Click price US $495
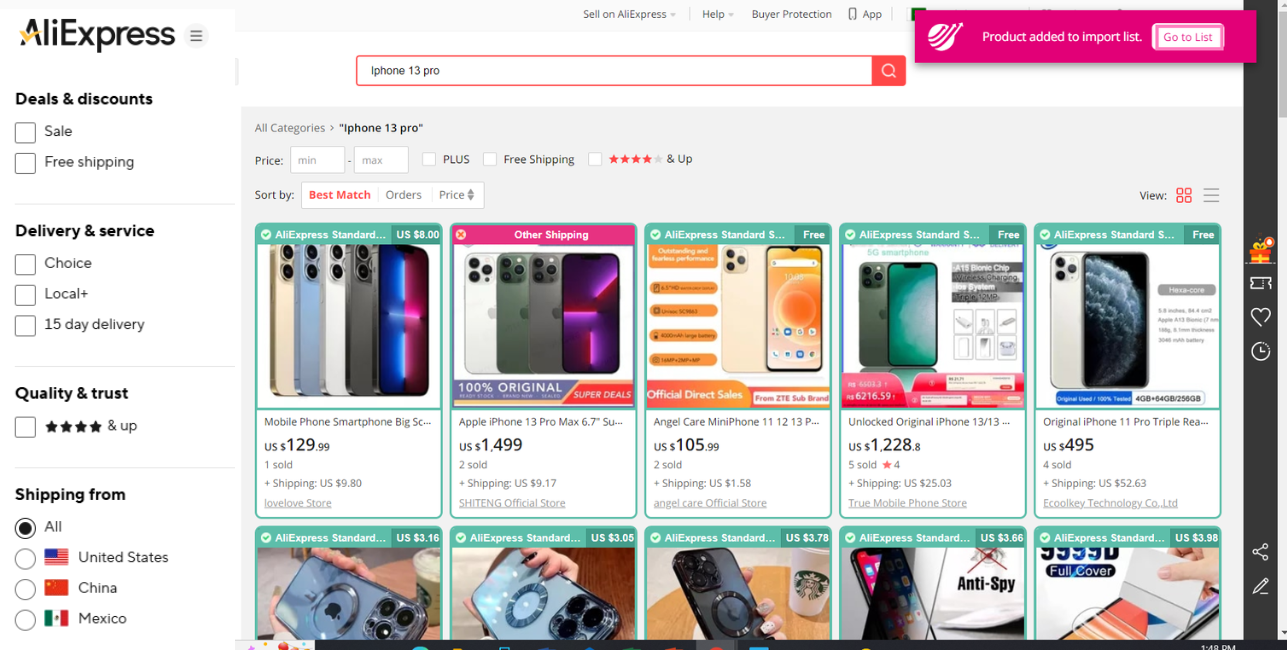The height and width of the screenshot is (660, 1287). coord(1069,446)
